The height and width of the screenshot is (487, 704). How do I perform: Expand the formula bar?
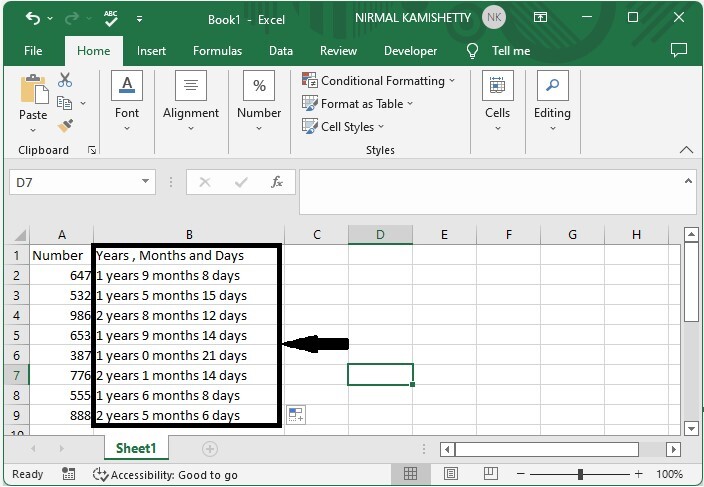click(688, 181)
